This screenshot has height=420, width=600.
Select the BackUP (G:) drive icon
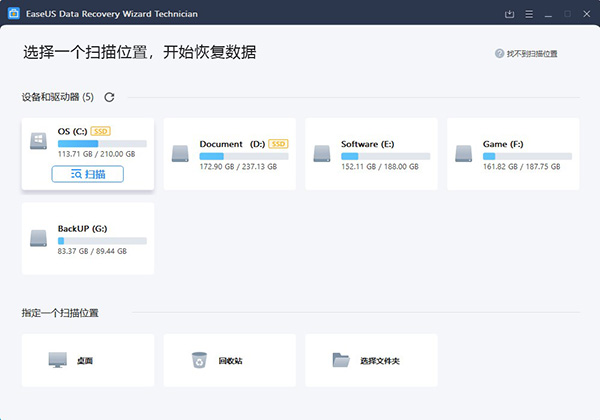(x=38, y=238)
